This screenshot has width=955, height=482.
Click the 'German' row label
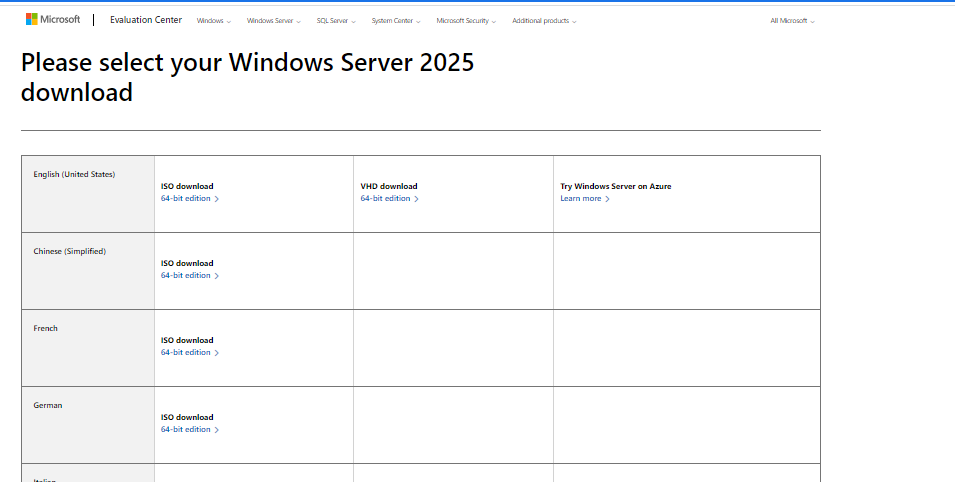coord(48,405)
